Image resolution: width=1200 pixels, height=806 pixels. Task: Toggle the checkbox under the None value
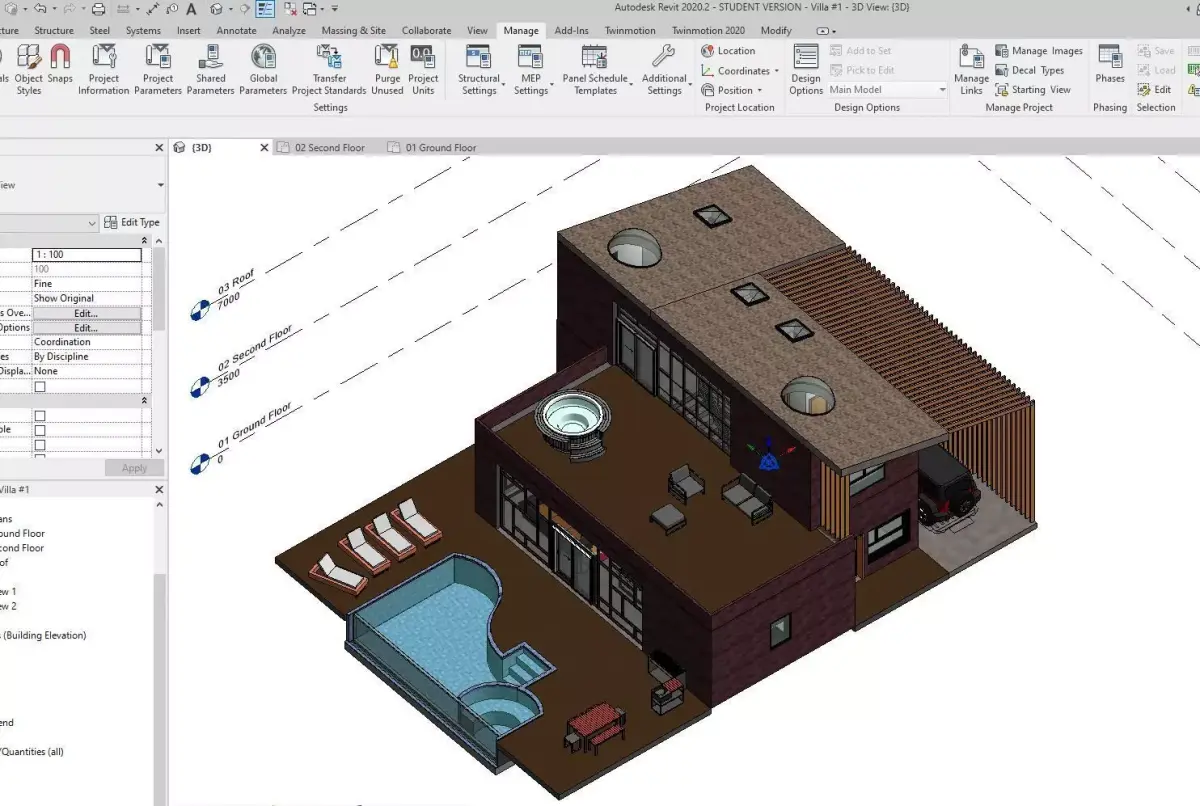coord(40,387)
